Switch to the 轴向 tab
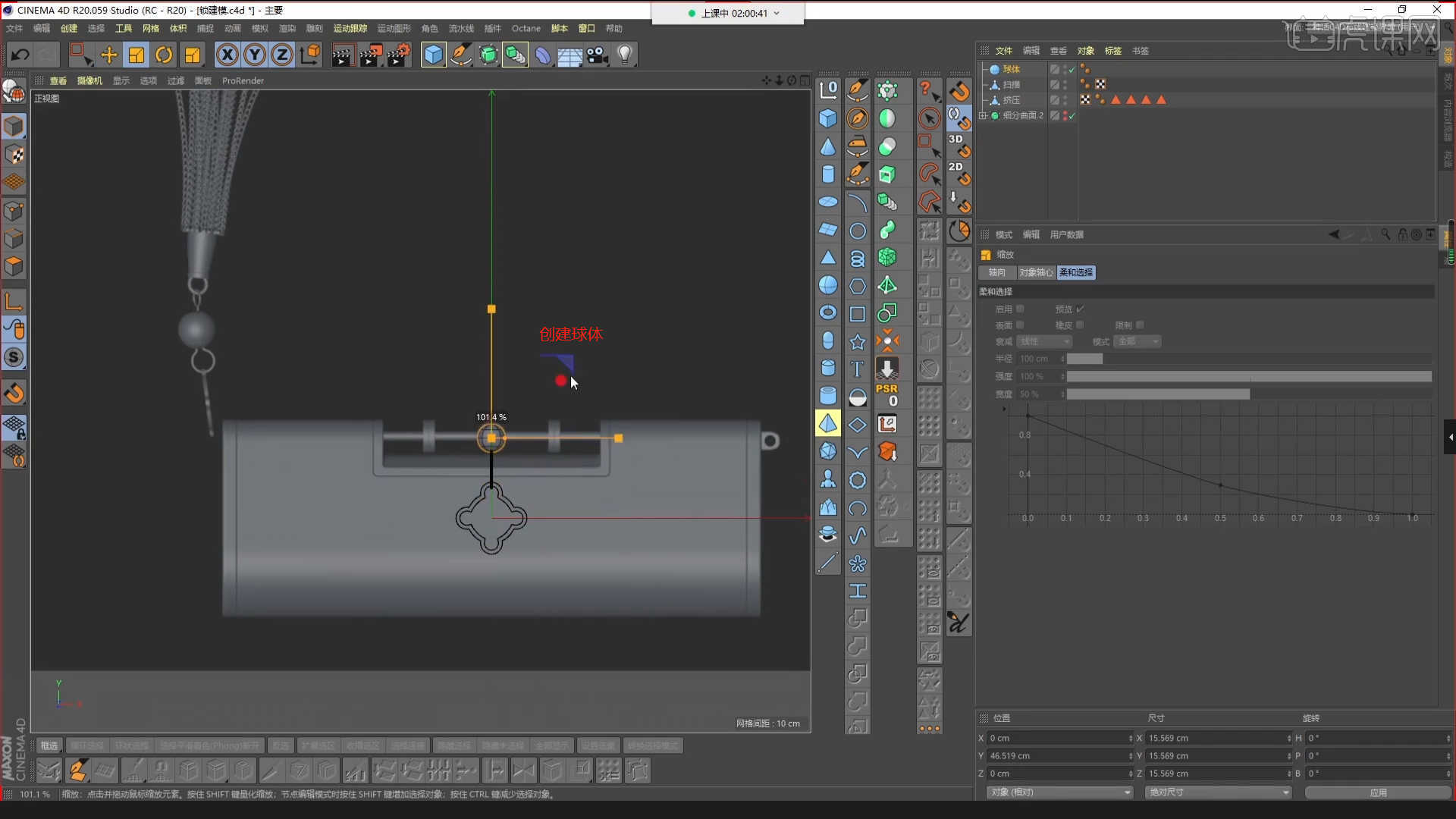 point(997,272)
